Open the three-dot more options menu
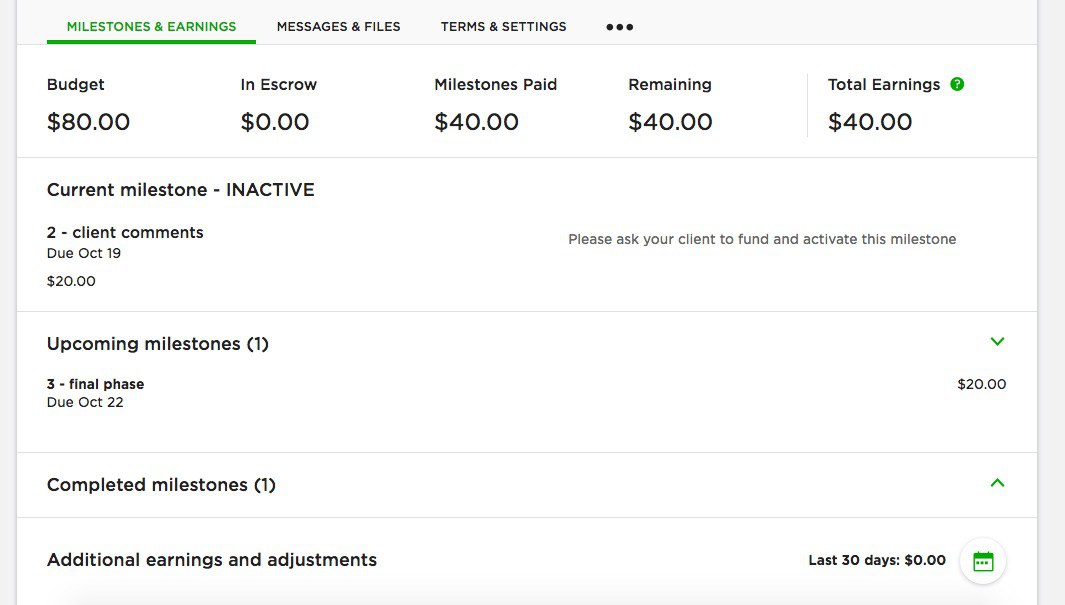This screenshot has height=605, width=1065. click(620, 27)
